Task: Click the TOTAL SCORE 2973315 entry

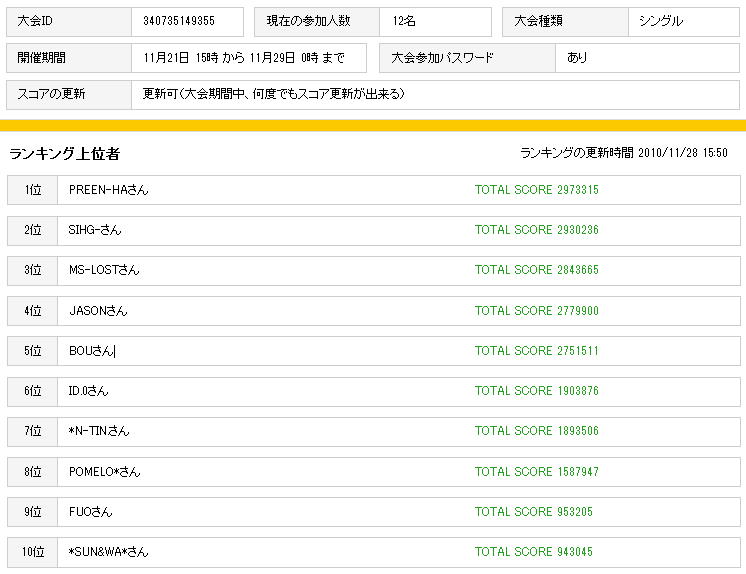Action: [x=536, y=190]
